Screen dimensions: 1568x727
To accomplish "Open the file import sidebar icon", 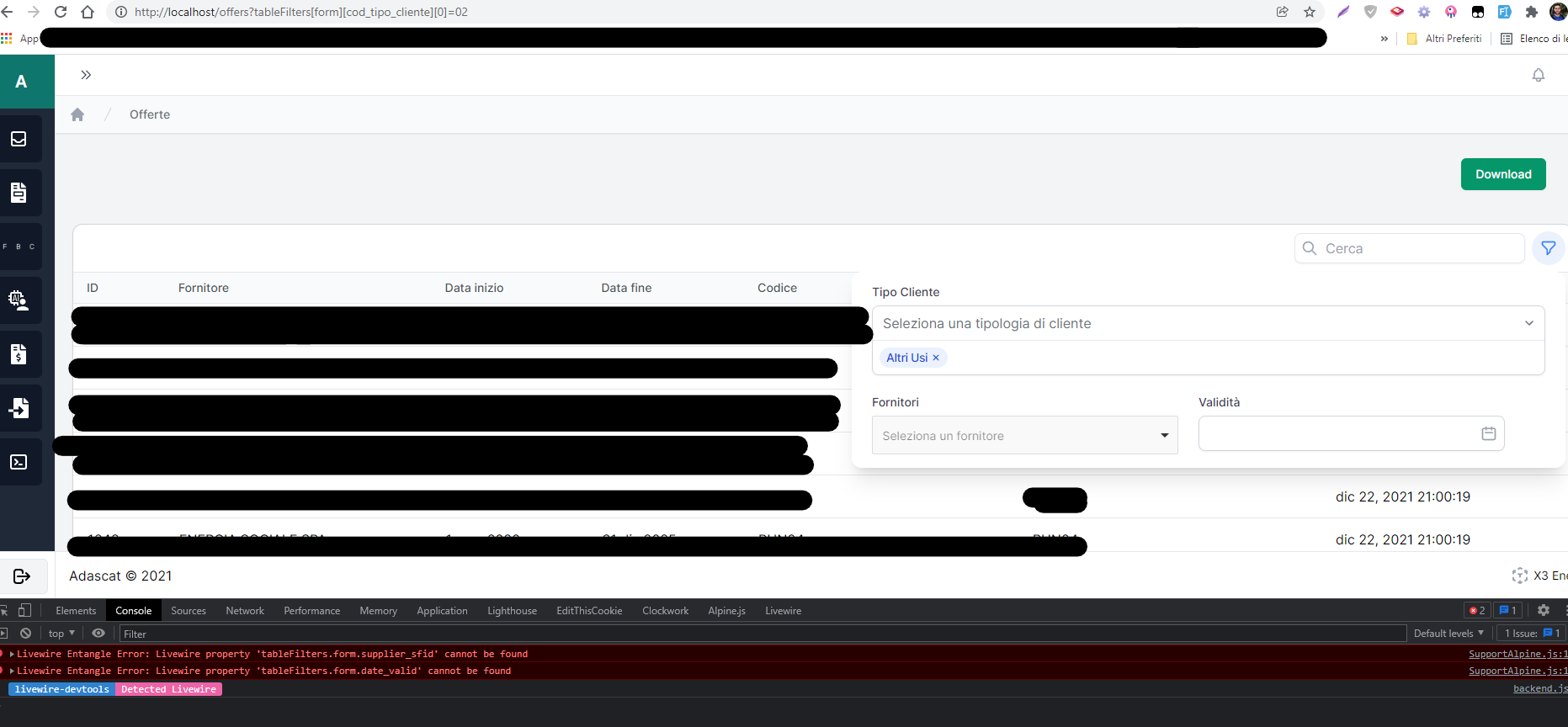I will click(19, 408).
